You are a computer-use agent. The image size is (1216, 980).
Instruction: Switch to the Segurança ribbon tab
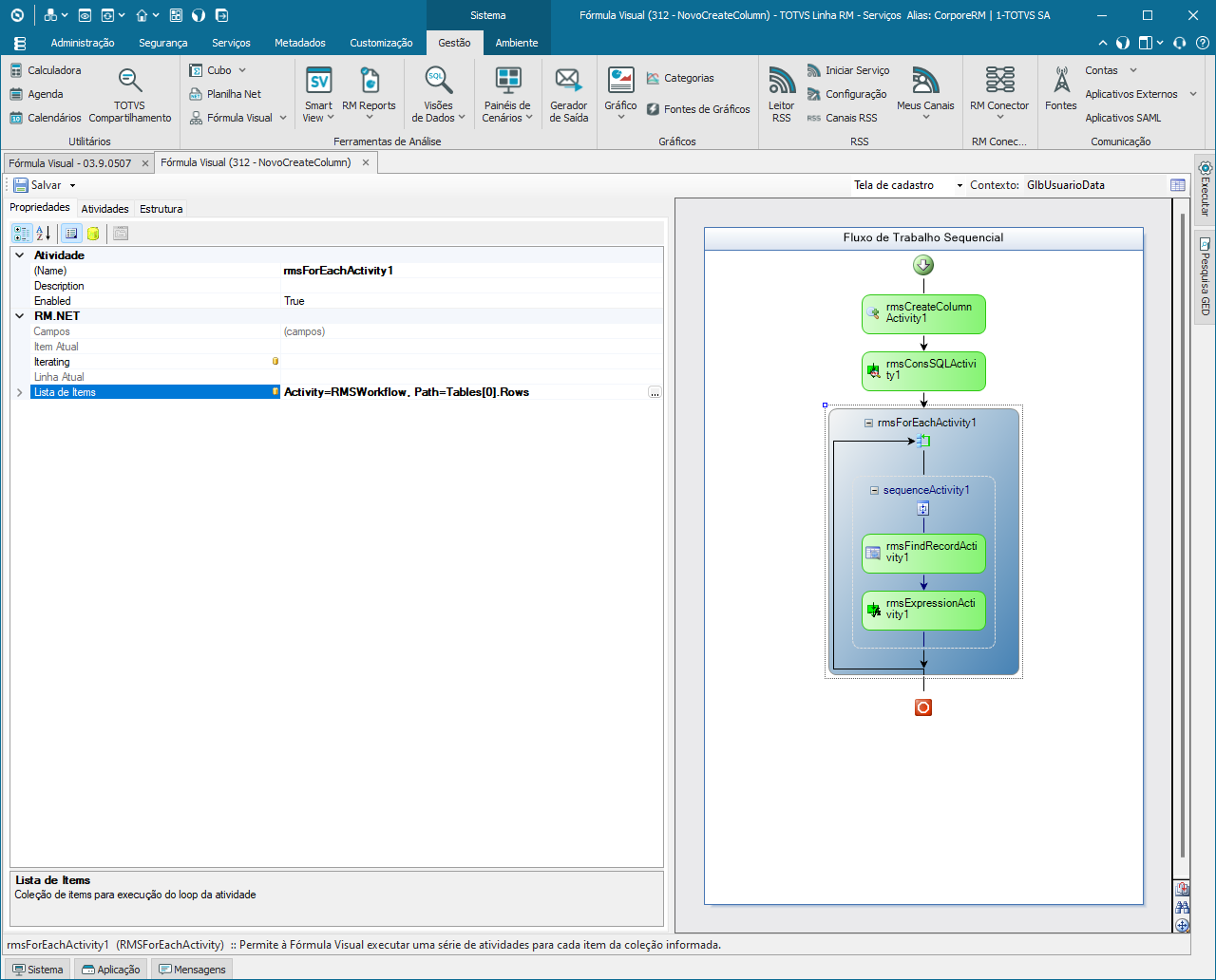click(163, 43)
